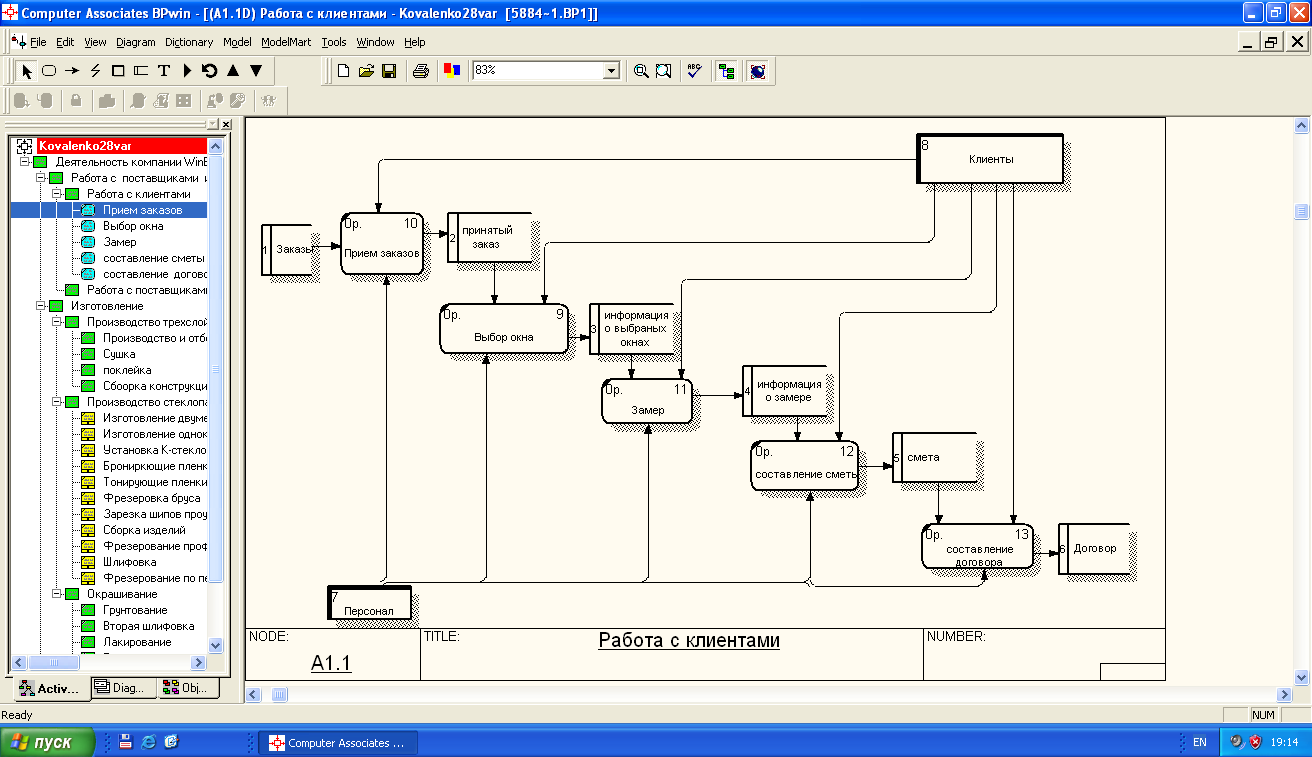Collapse the Окрашивание tree node
The width and height of the screenshot is (1312, 757).
click(x=57, y=594)
